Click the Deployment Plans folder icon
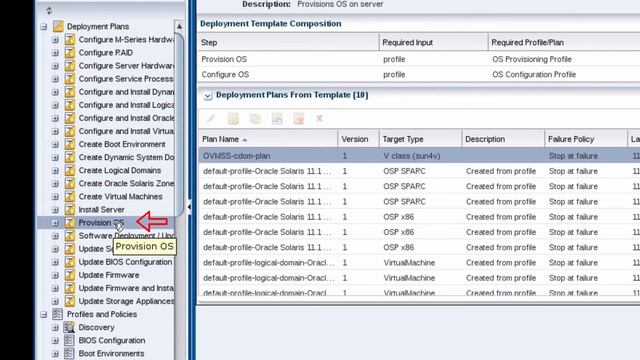The image size is (640, 360). coord(58,26)
